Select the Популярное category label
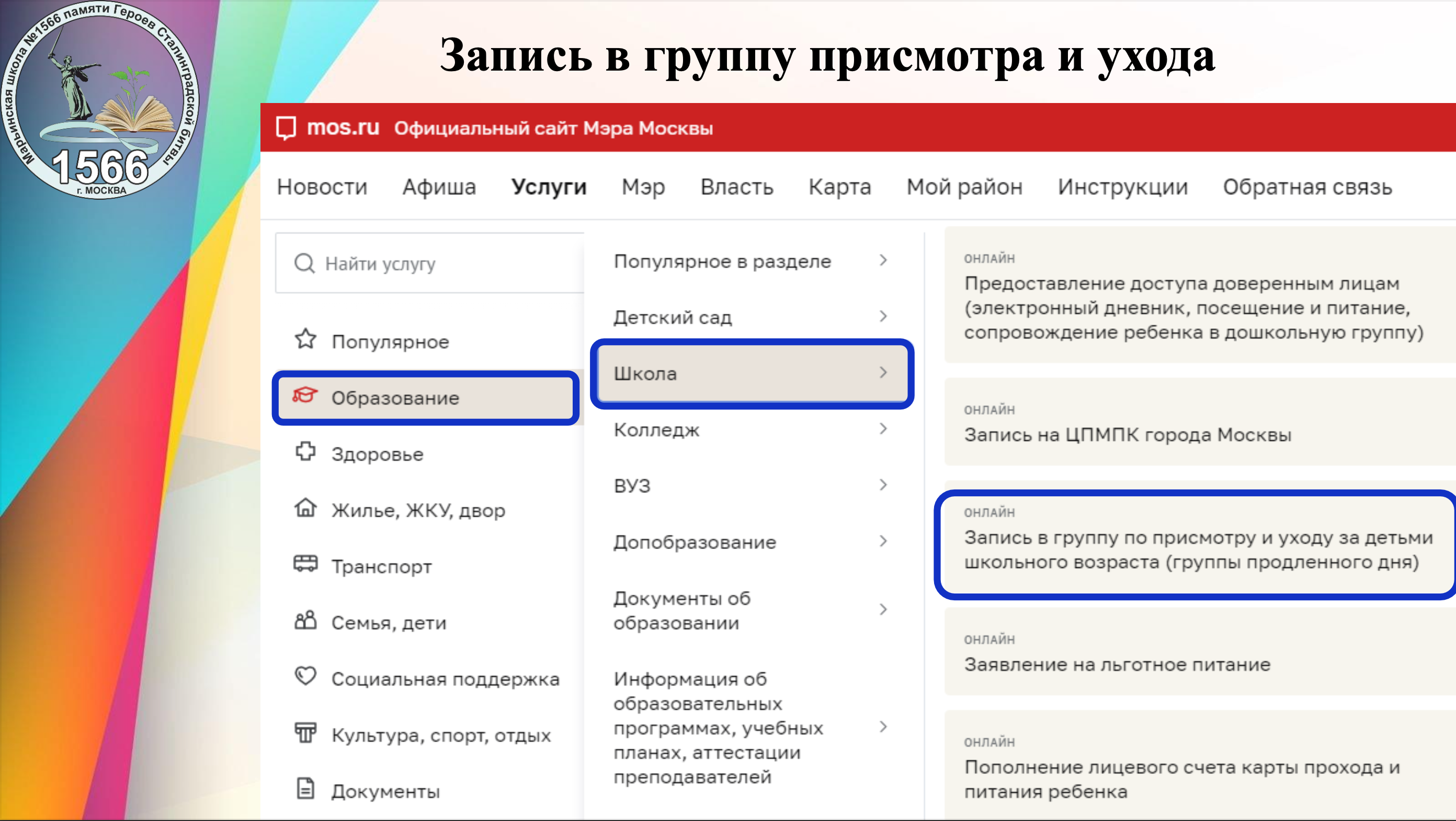 click(x=390, y=342)
